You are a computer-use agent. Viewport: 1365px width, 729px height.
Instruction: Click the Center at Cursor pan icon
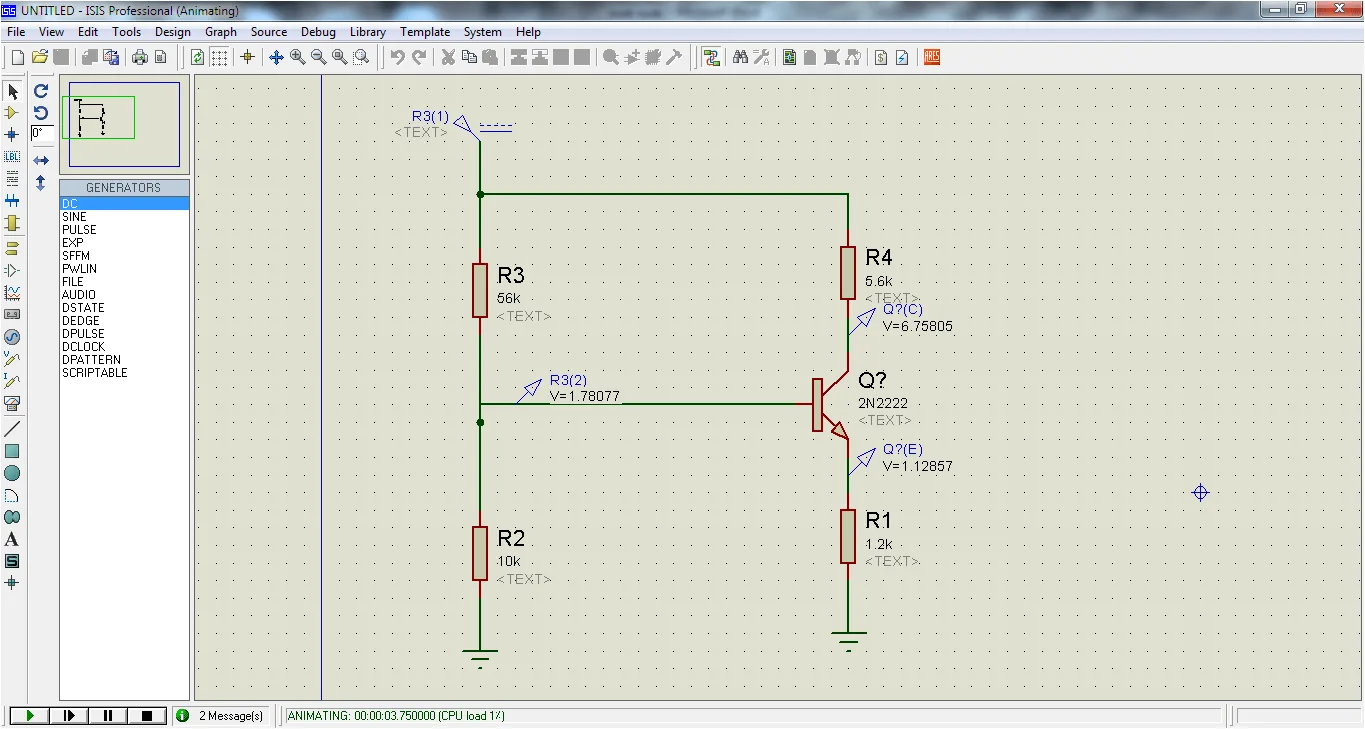(x=277, y=57)
